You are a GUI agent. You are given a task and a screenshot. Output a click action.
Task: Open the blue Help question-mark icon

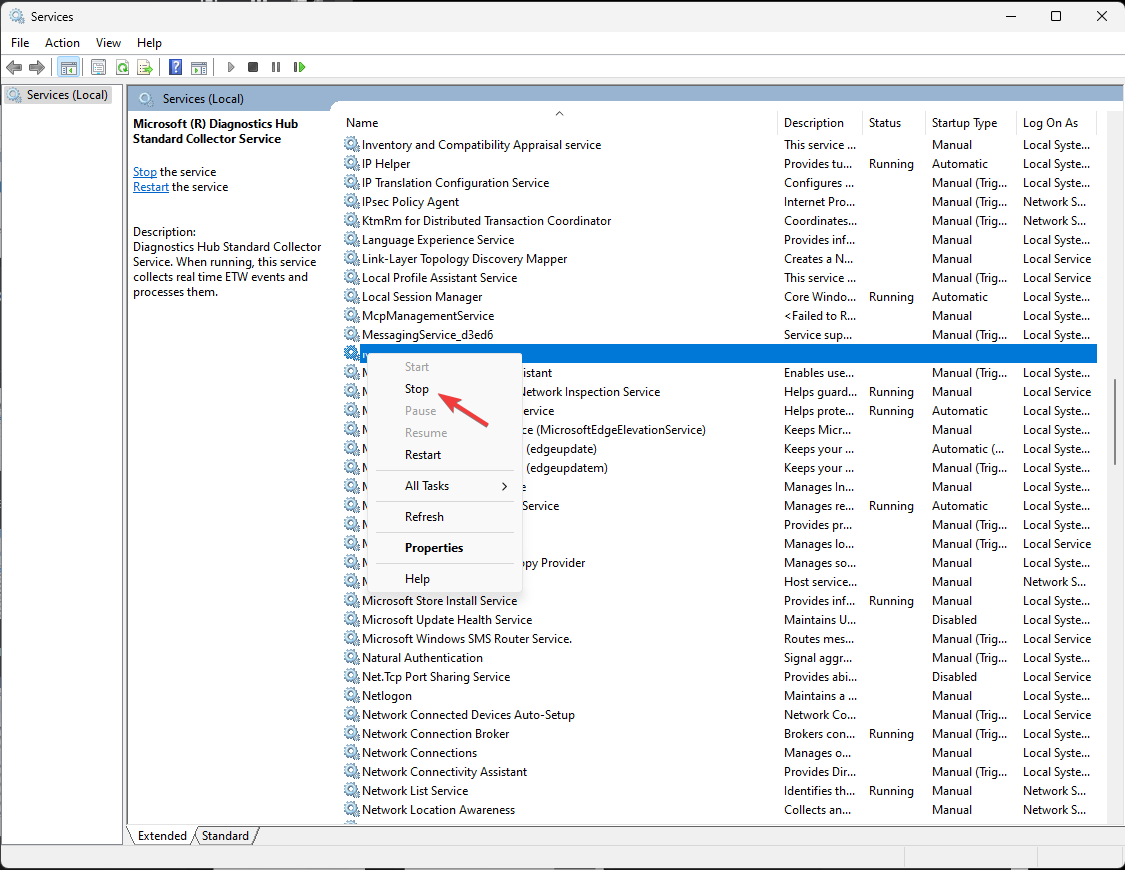pyautogui.click(x=175, y=67)
